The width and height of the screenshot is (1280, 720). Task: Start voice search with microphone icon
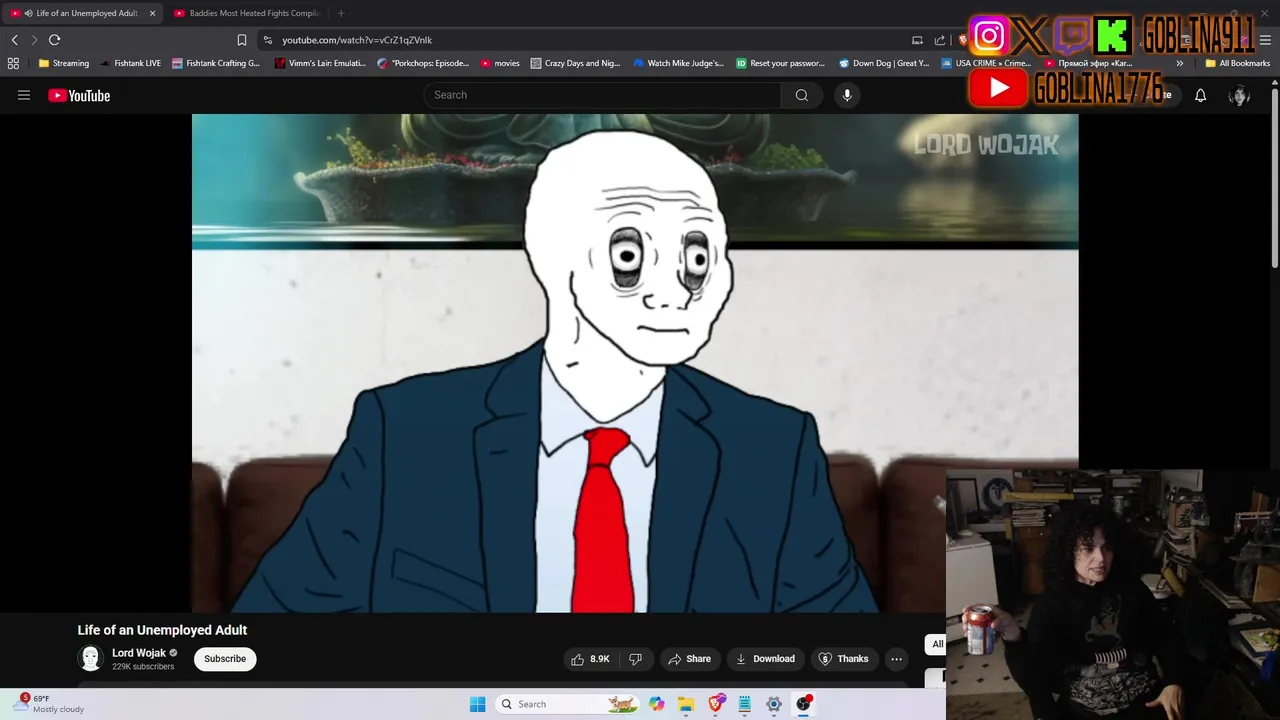click(847, 95)
